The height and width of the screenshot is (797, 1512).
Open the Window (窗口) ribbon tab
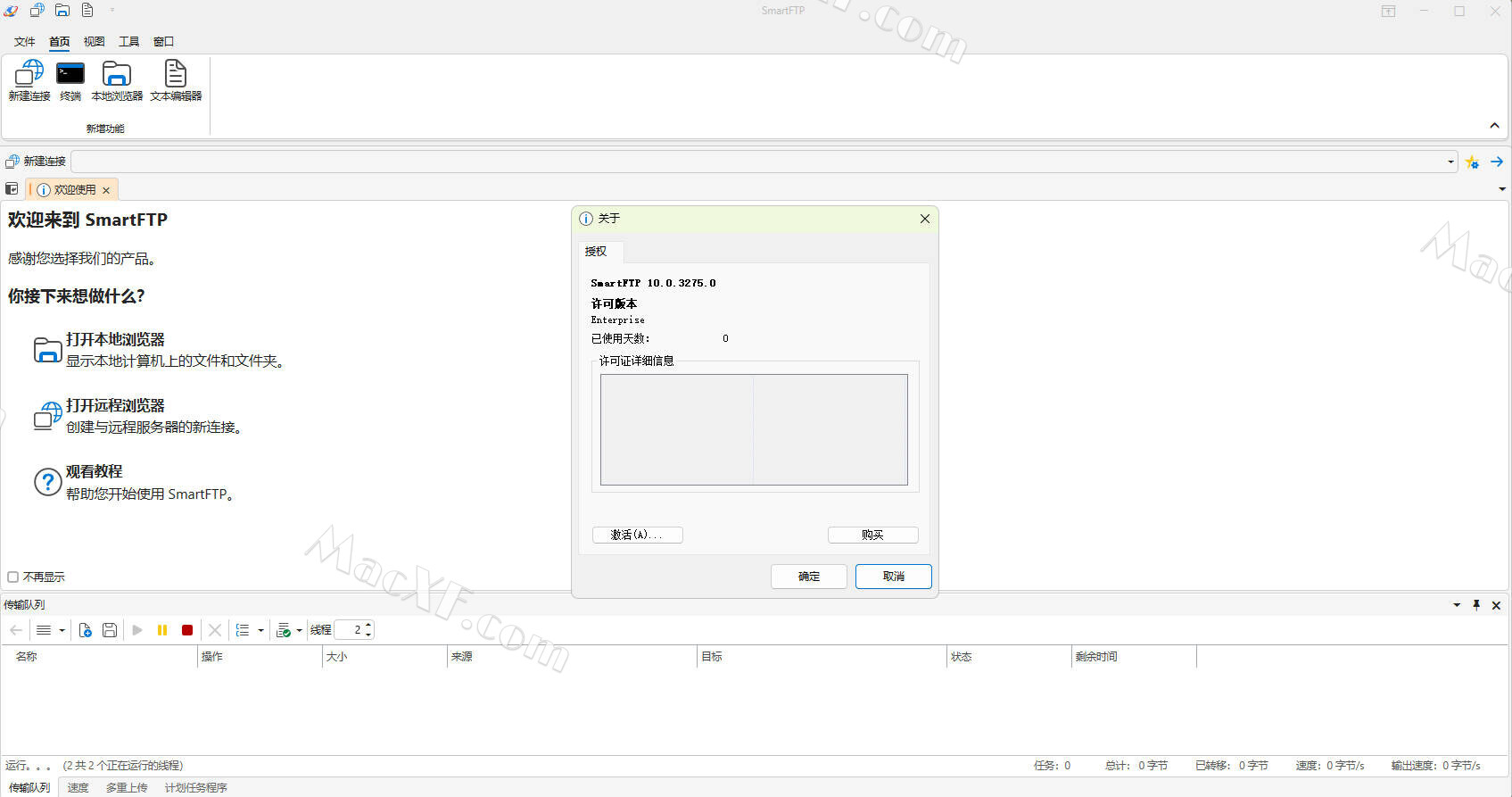click(x=164, y=42)
